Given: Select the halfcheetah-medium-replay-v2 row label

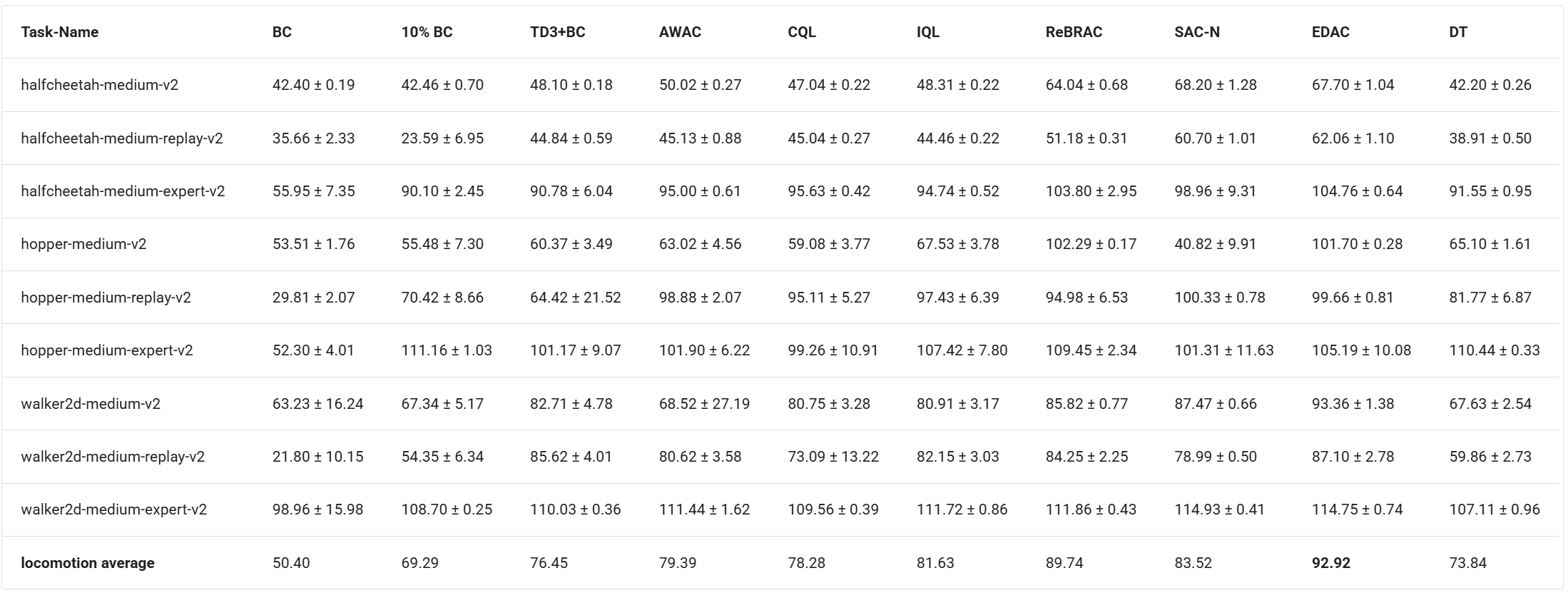Looking at the screenshot, I should coord(122,138).
